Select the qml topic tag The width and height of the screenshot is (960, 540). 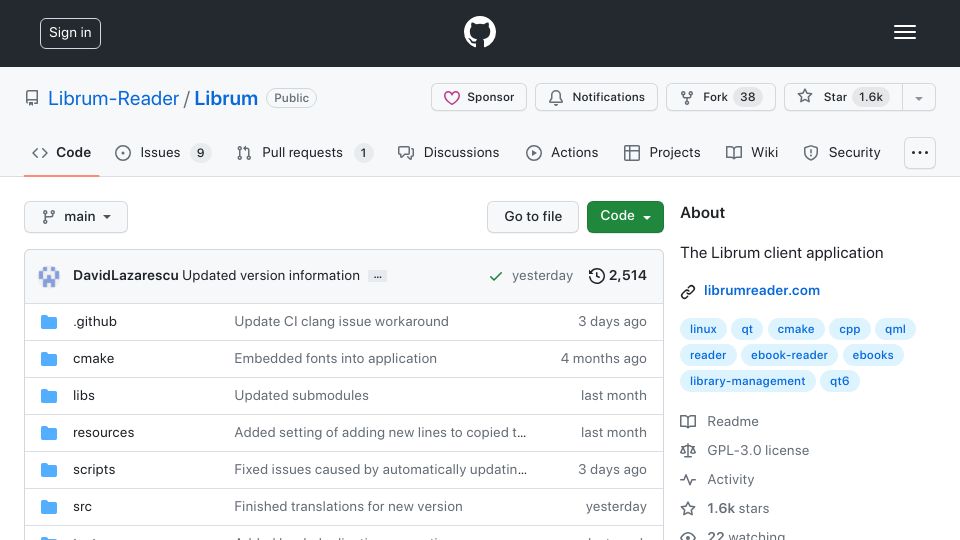point(895,329)
